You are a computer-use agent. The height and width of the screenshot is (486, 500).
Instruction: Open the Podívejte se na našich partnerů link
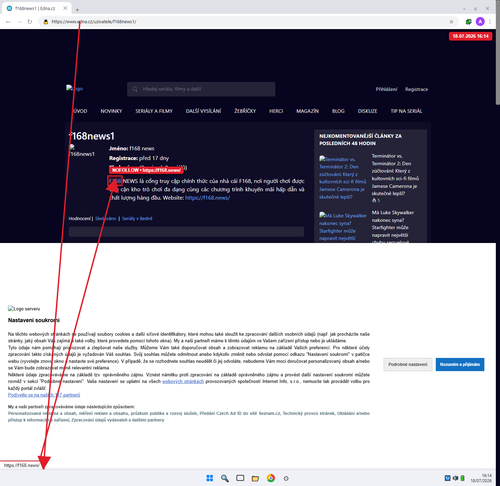[x=44, y=395]
